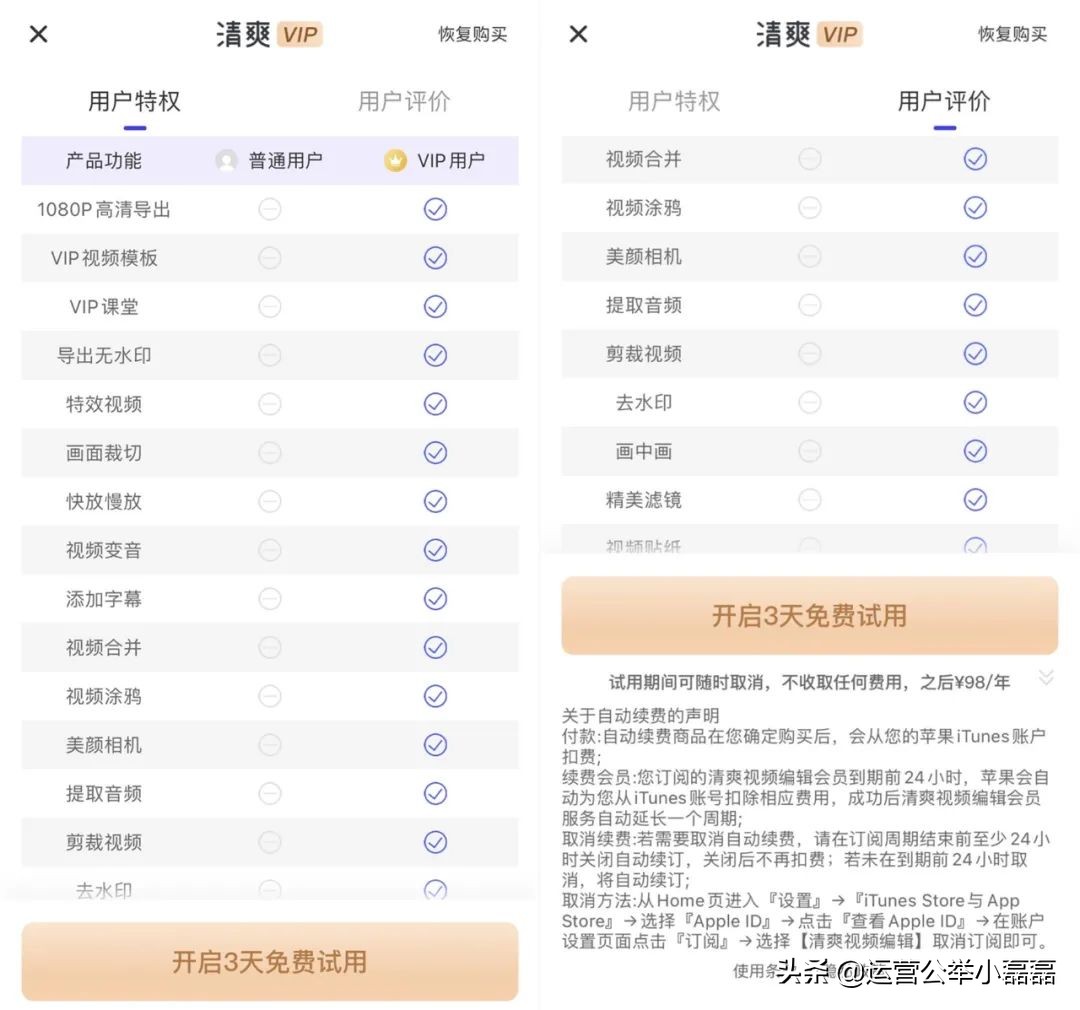Click the X close icon on the right panel
The image size is (1080, 1010).
click(x=577, y=34)
